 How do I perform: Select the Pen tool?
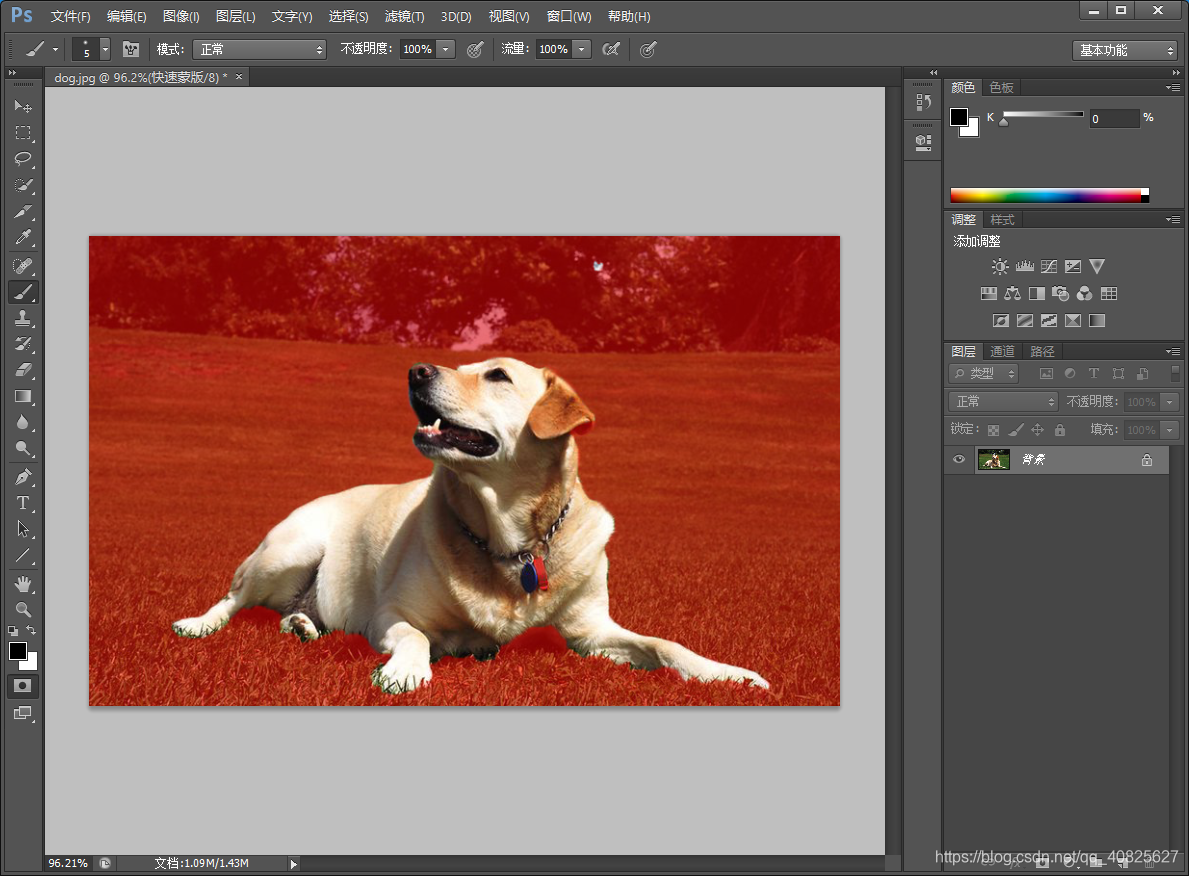24,477
